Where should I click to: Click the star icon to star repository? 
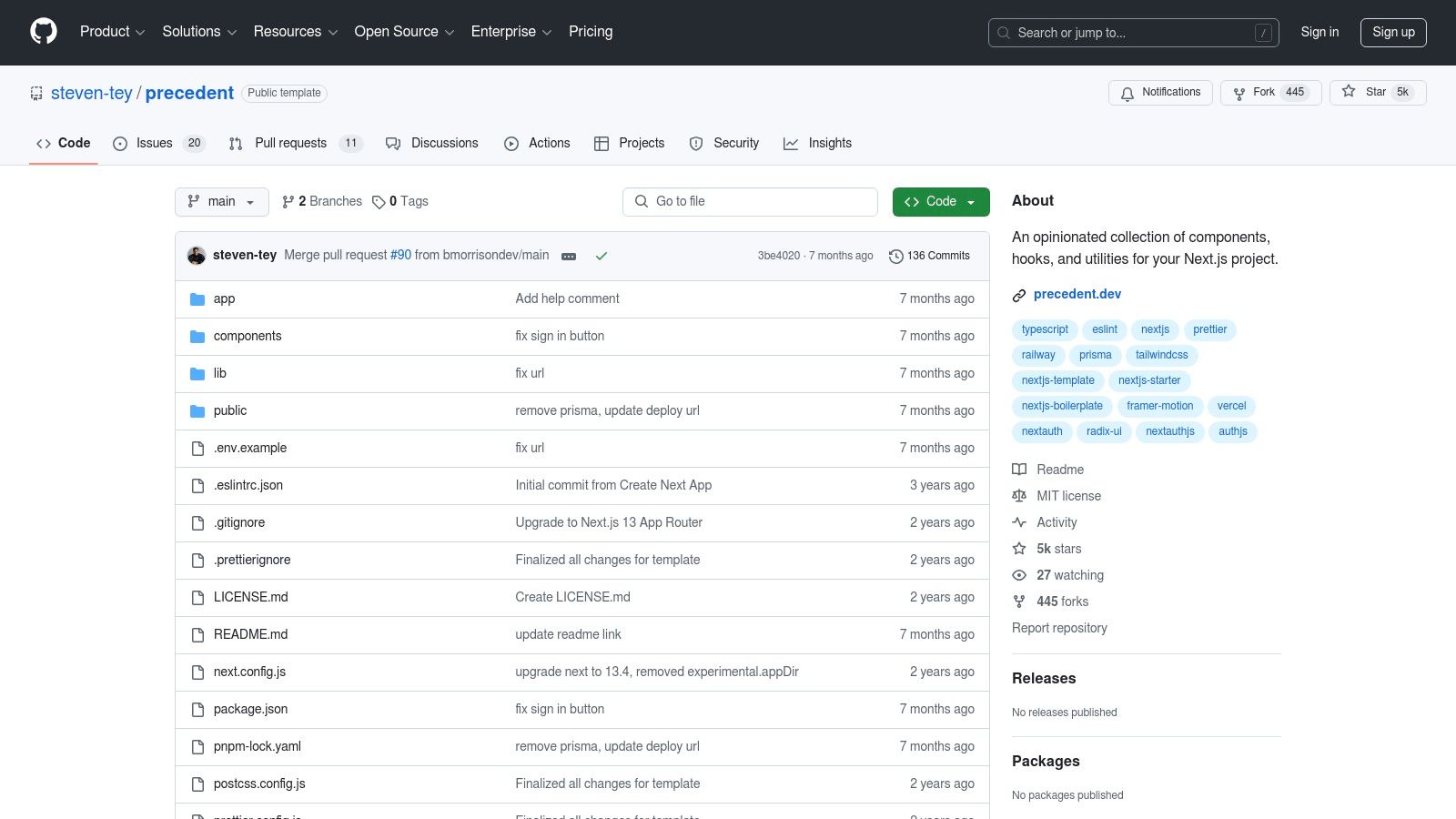[x=1349, y=92]
